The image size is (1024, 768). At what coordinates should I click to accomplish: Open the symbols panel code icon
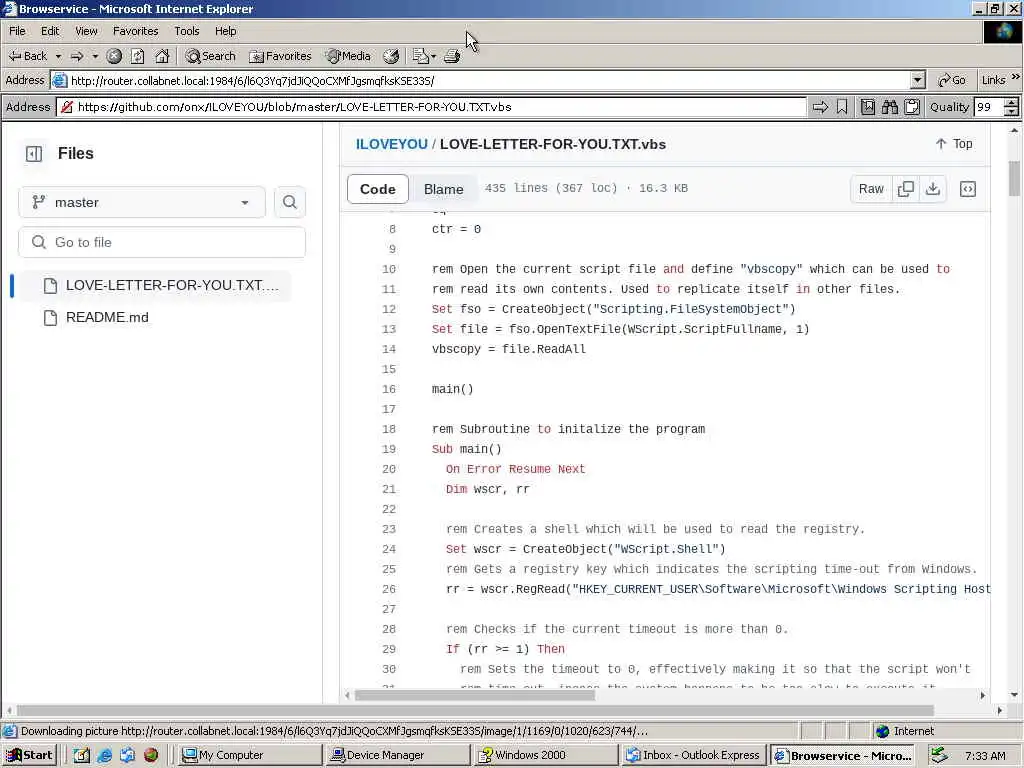pos(968,189)
